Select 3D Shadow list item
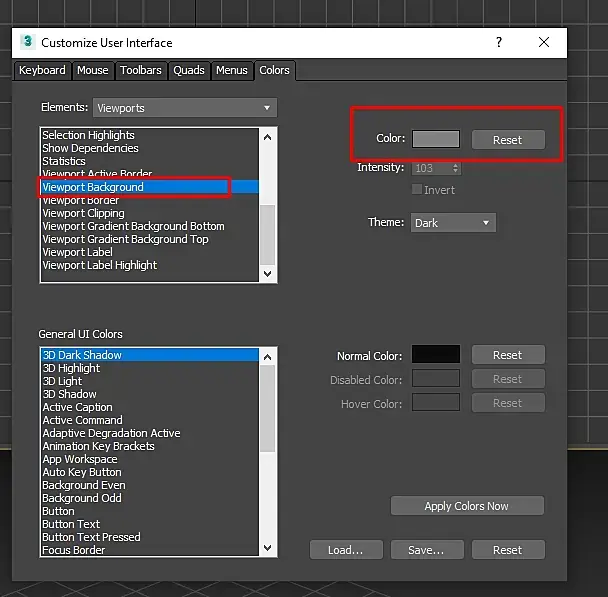The image size is (608, 597). click(x=150, y=394)
